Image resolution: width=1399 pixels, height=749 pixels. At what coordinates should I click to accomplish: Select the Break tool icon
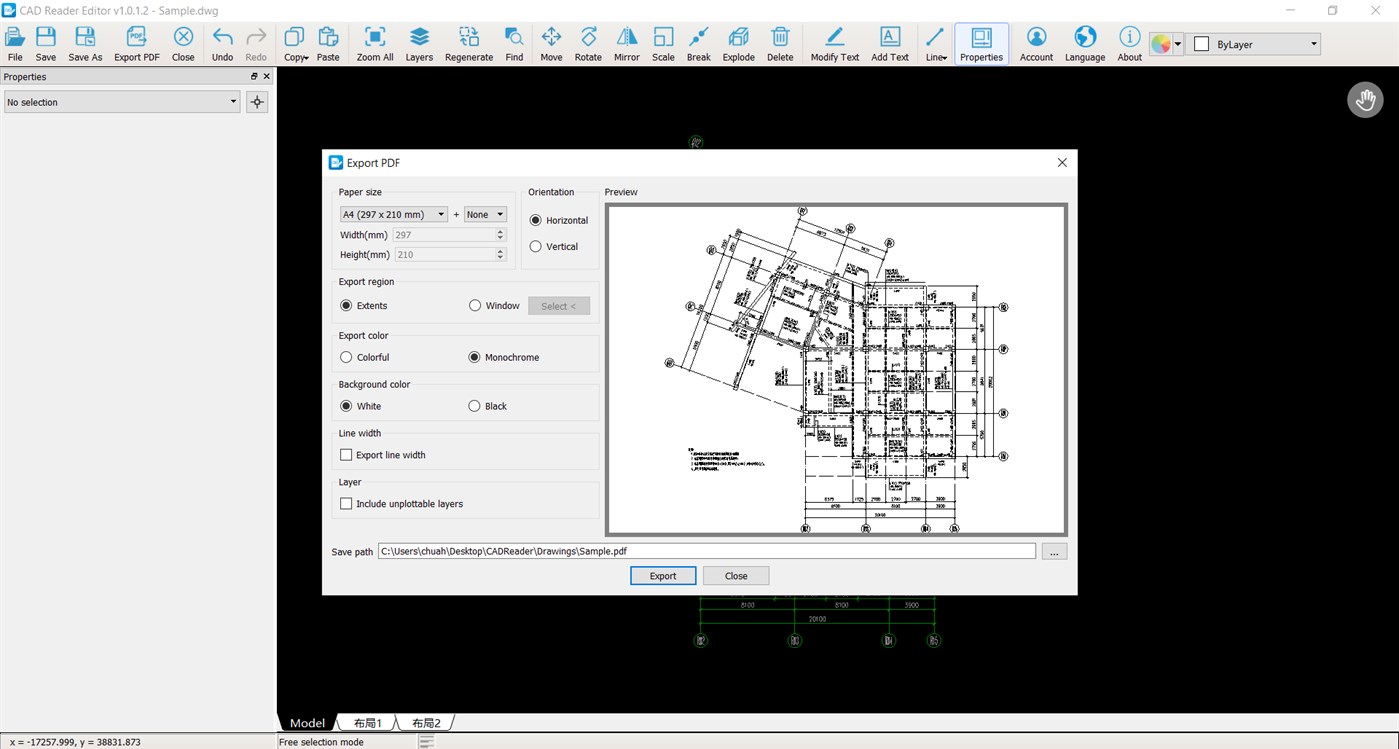click(698, 40)
